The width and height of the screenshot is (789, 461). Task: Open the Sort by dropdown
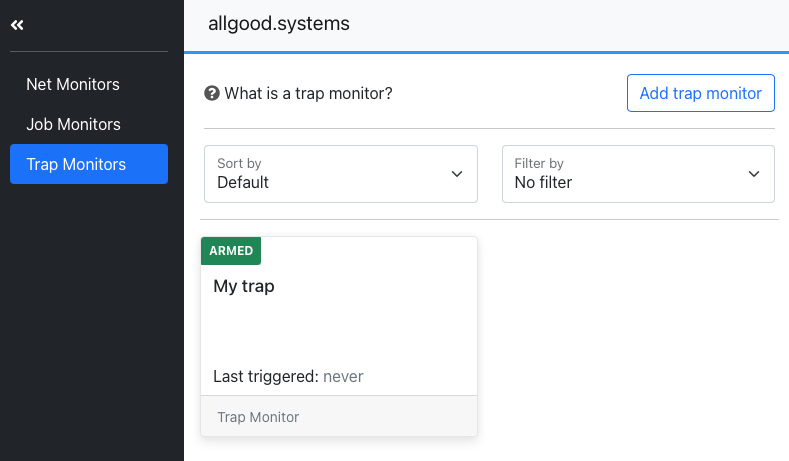click(x=341, y=174)
